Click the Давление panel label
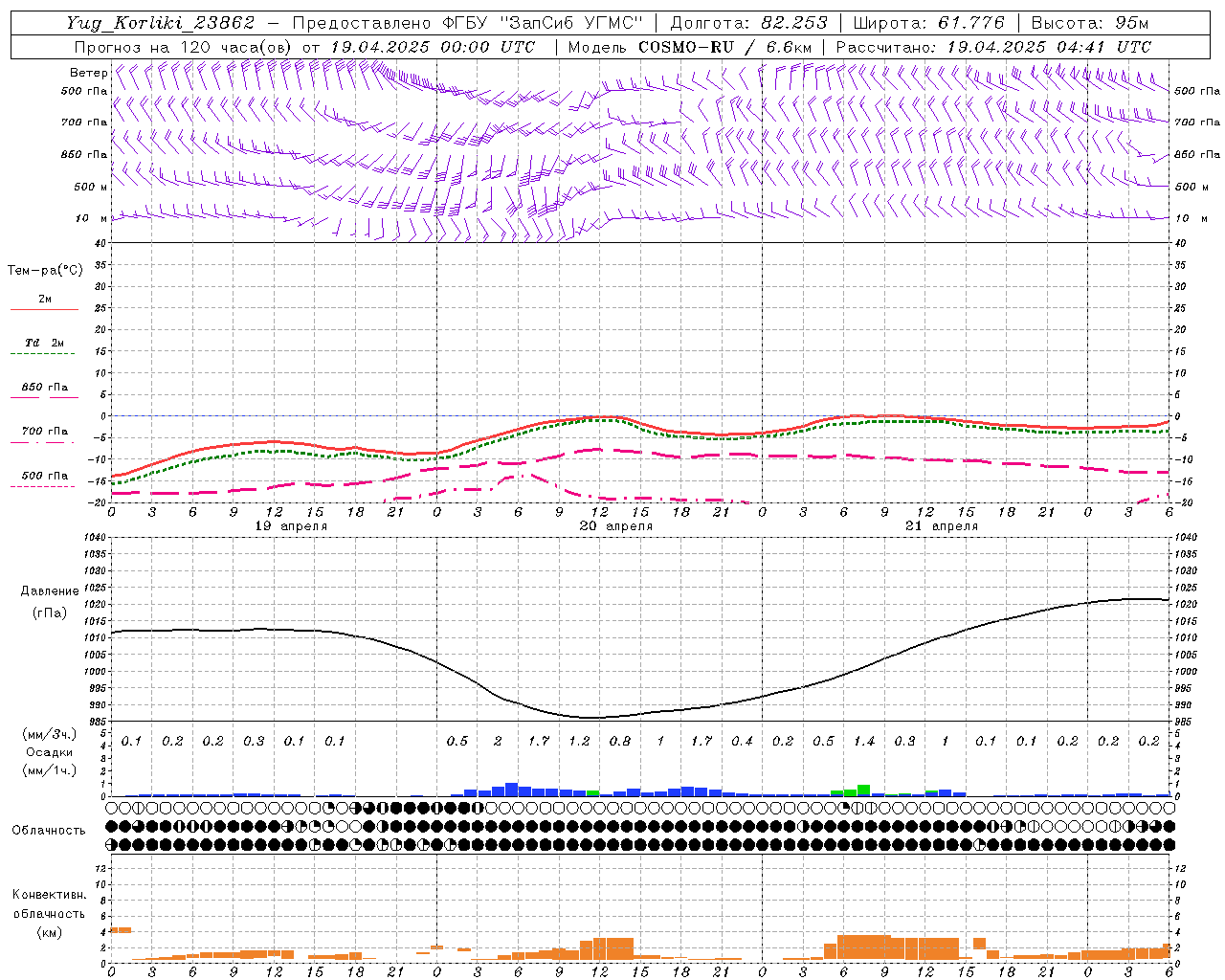 [x=50, y=591]
